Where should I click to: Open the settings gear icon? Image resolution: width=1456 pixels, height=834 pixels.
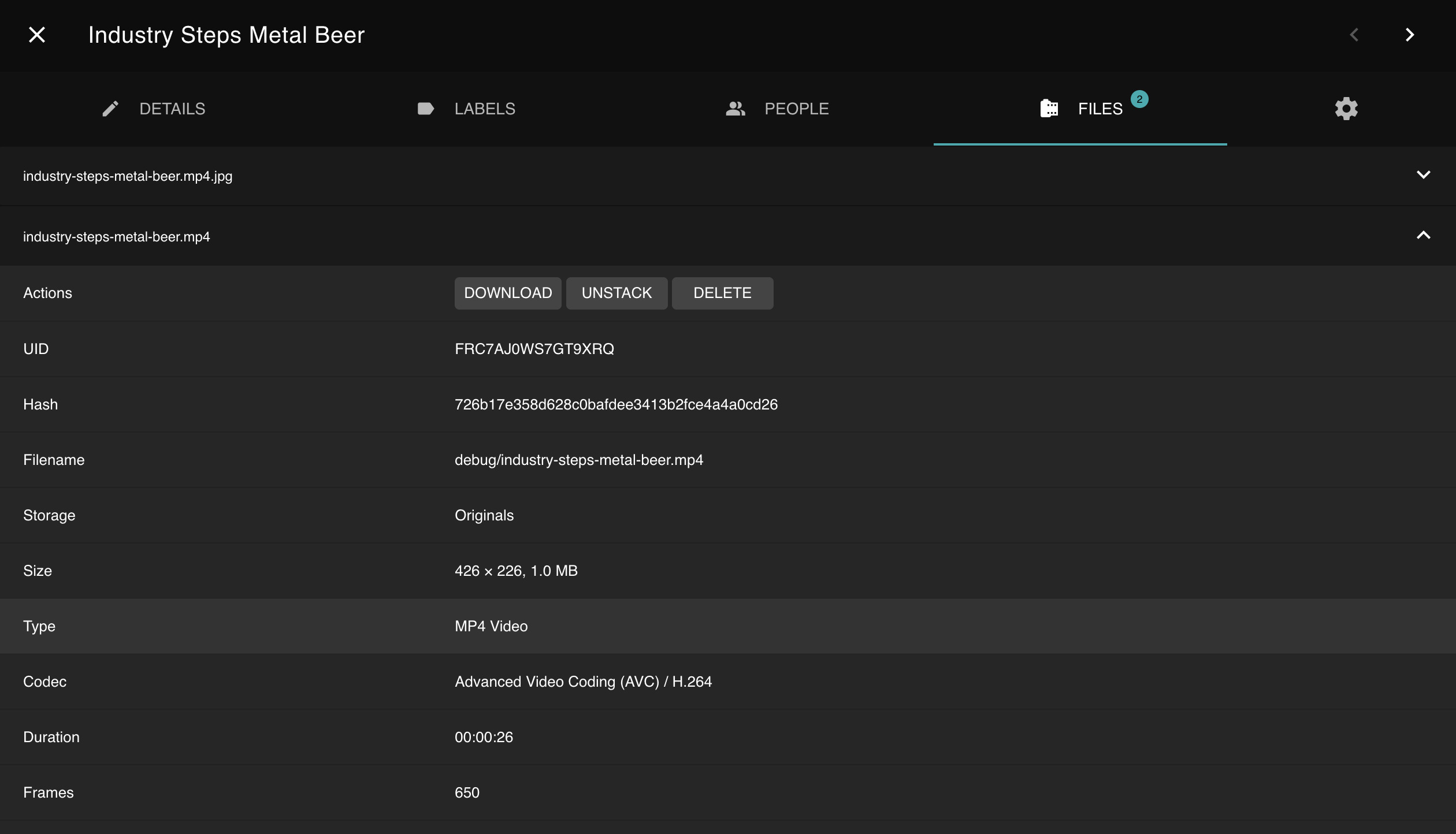[x=1346, y=109]
